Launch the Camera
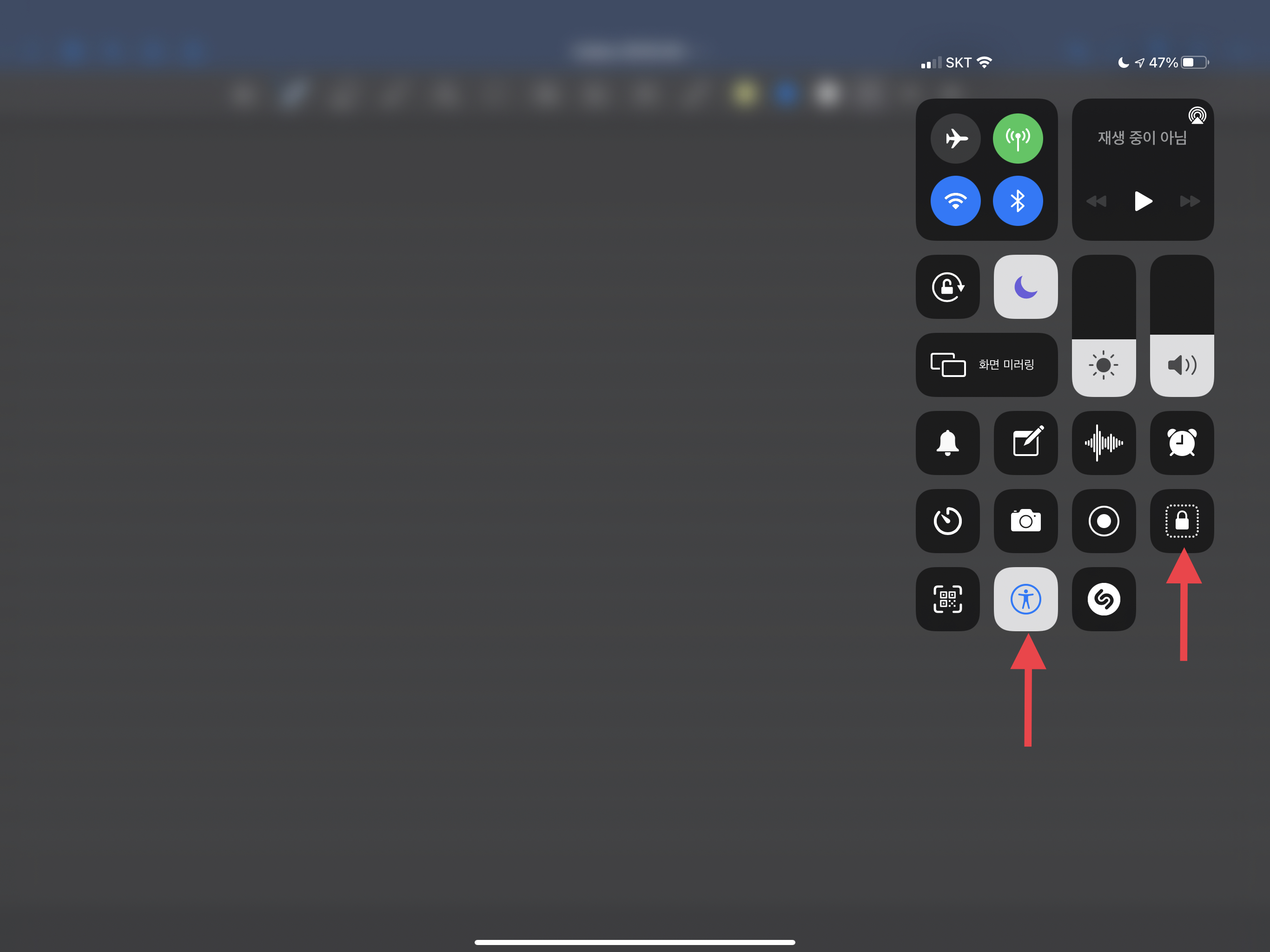1270x952 pixels. tap(1025, 521)
